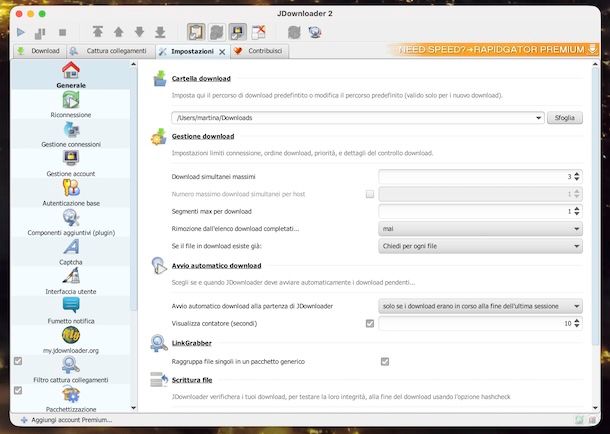Open Gestione connessioni settings
The image size is (610, 434).
[71, 134]
